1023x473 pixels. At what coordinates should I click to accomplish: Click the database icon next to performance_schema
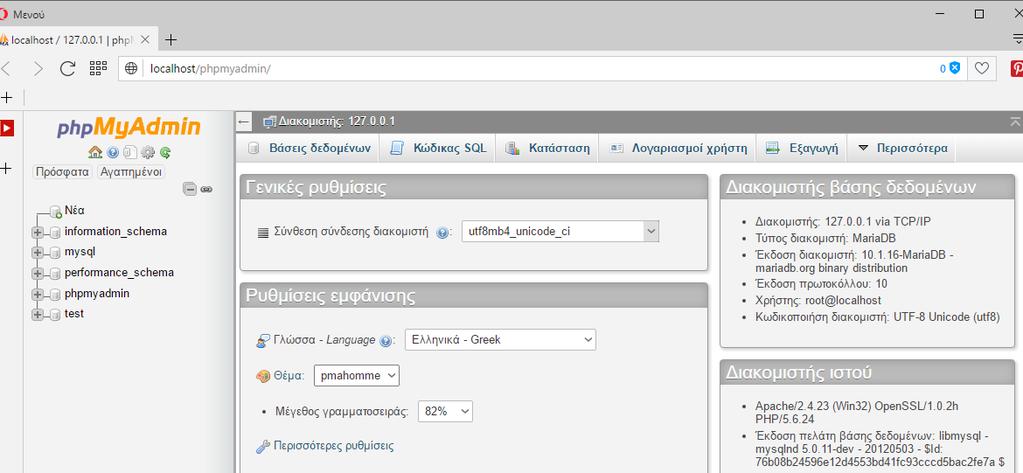55,273
